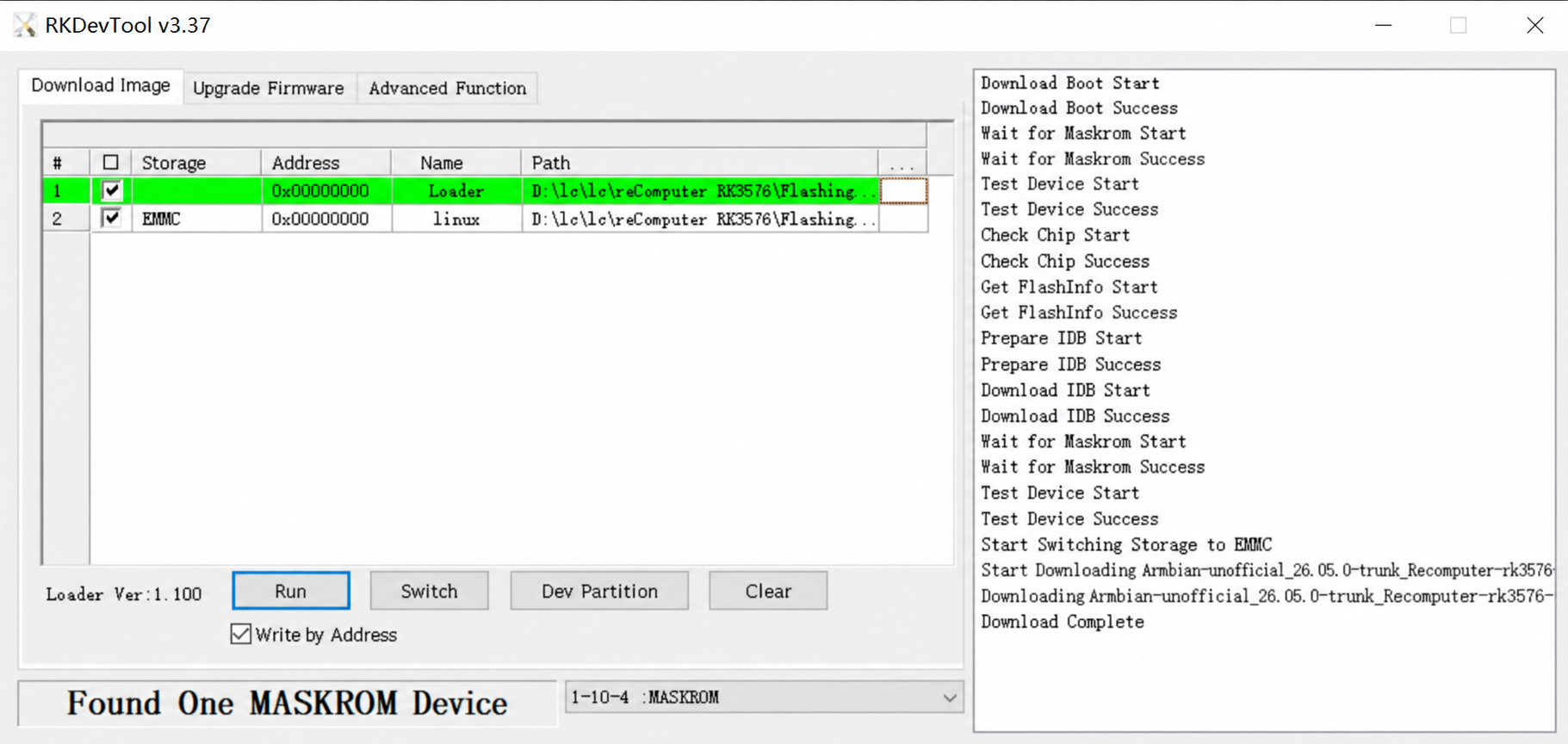Viewport: 1568px width, 744px height.
Task: Click the ellipsis column header
Action: coord(902,163)
